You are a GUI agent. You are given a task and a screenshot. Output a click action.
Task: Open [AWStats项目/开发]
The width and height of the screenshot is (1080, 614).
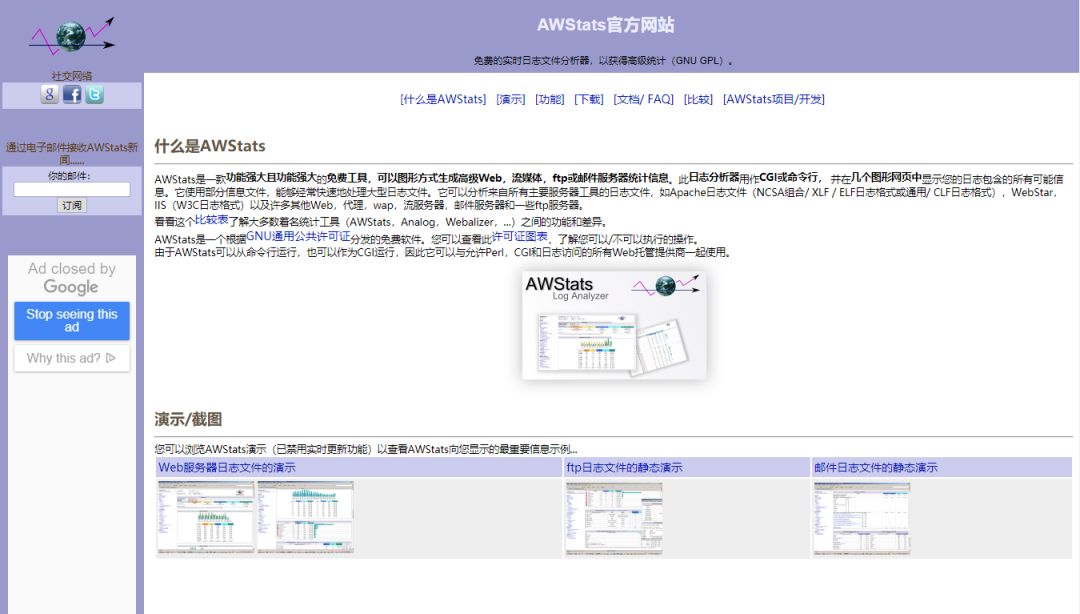[775, 99]
